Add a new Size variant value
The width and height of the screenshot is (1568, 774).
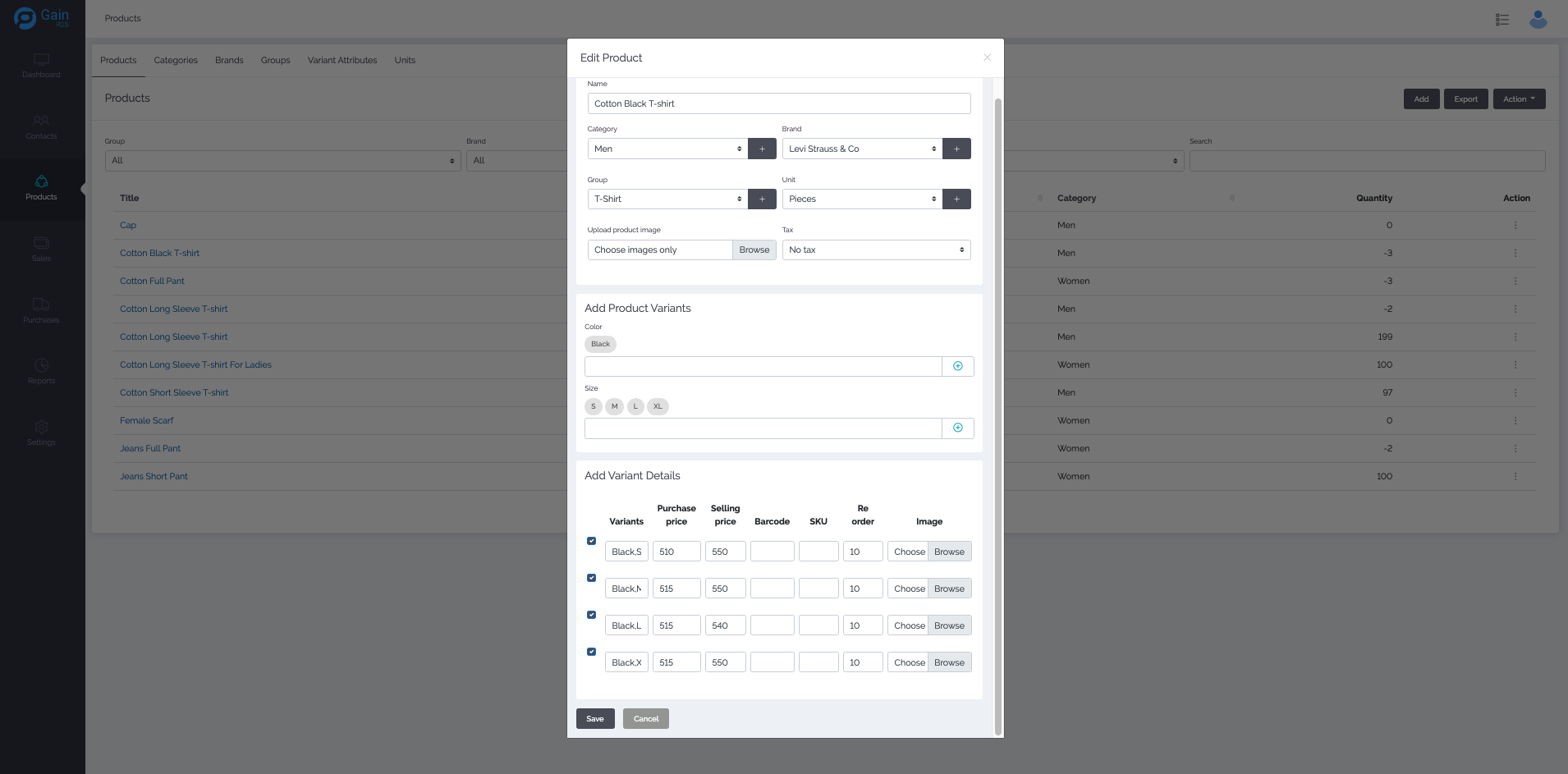click(957, 428)
